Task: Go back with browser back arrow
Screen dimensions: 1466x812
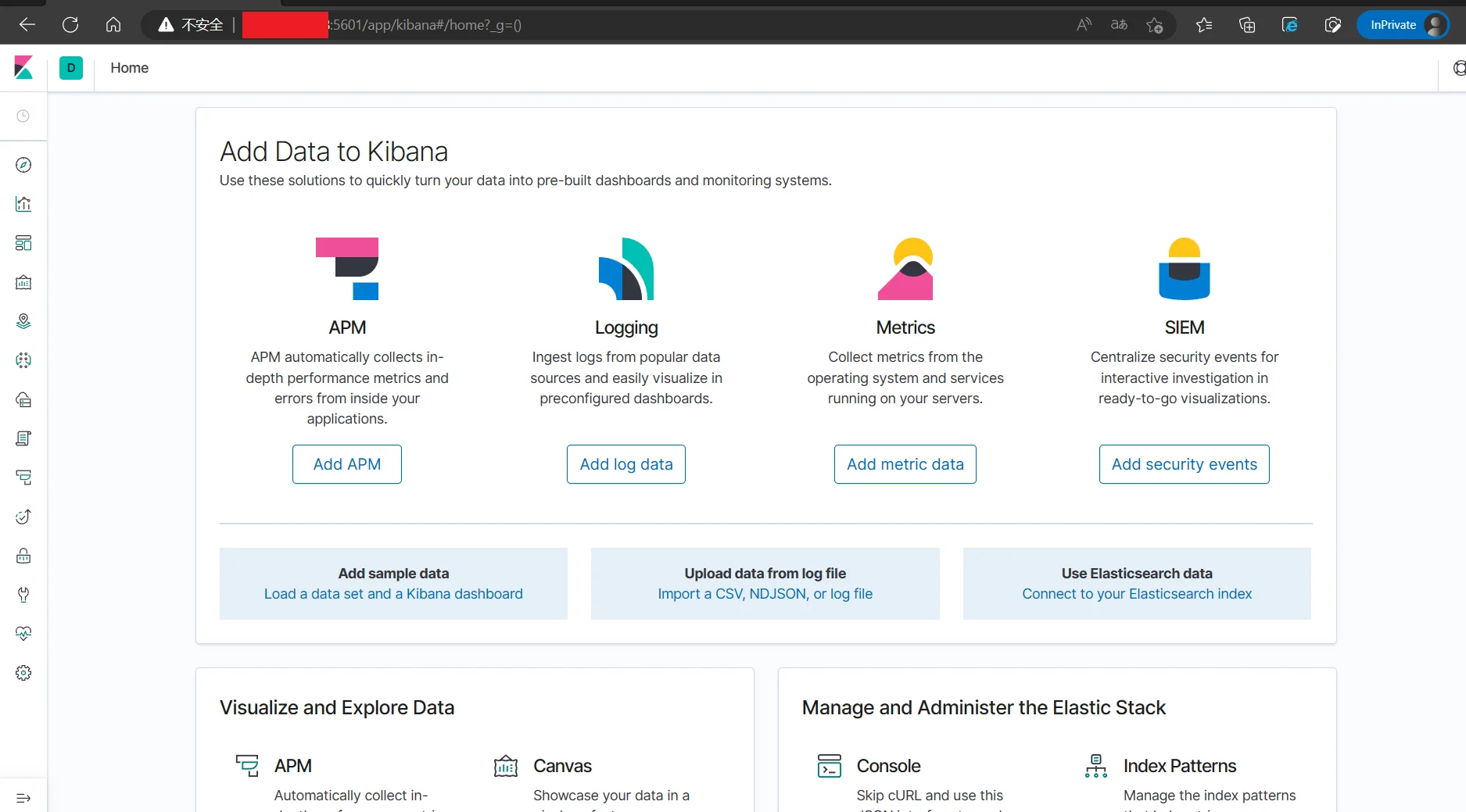Action: point(27,25)
